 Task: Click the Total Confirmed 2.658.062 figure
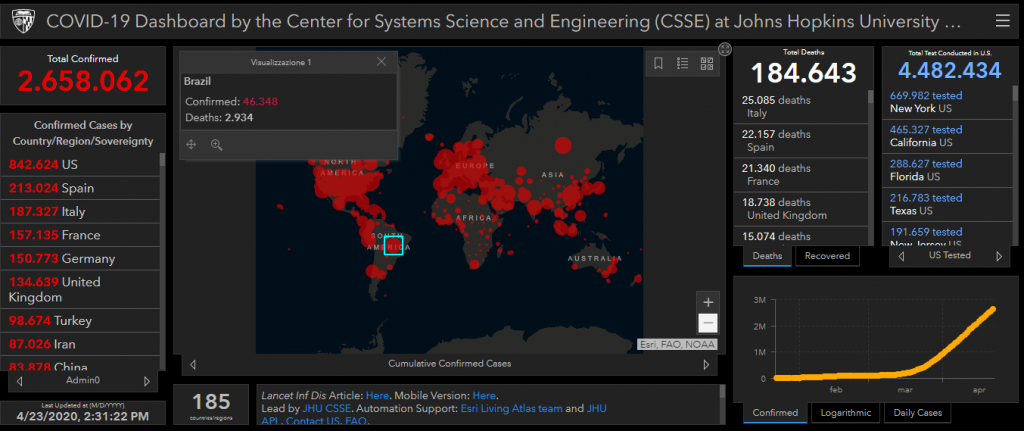(x=83, y=81)
